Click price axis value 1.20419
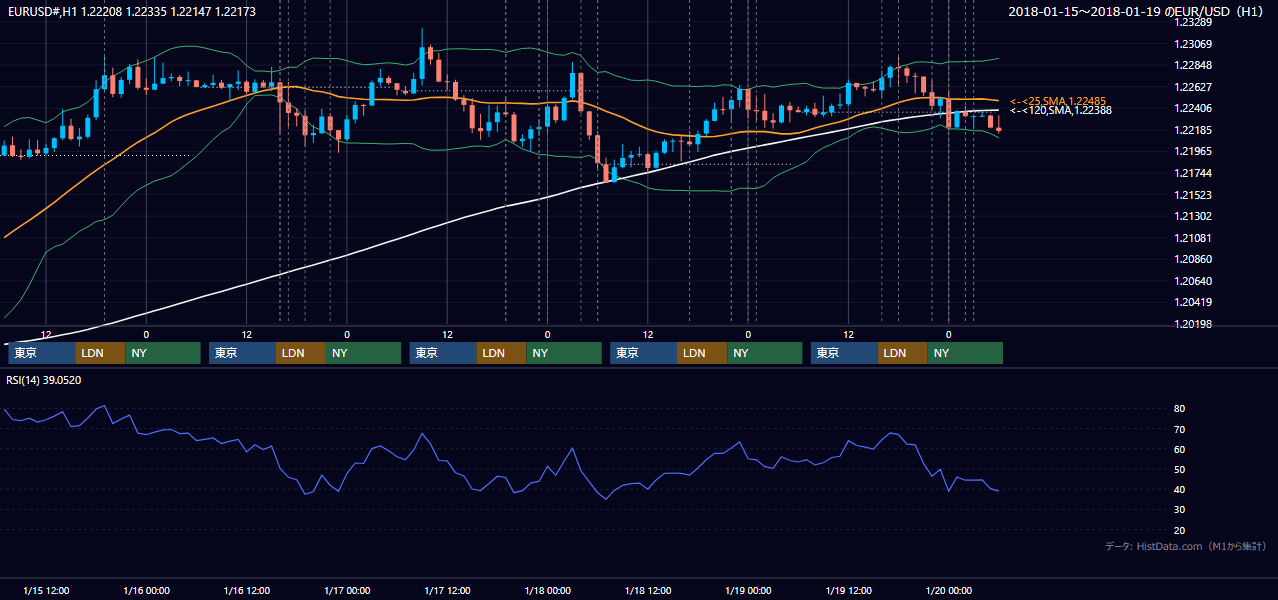Viewport: 1278px width, 600px height. click(1193, 303)
